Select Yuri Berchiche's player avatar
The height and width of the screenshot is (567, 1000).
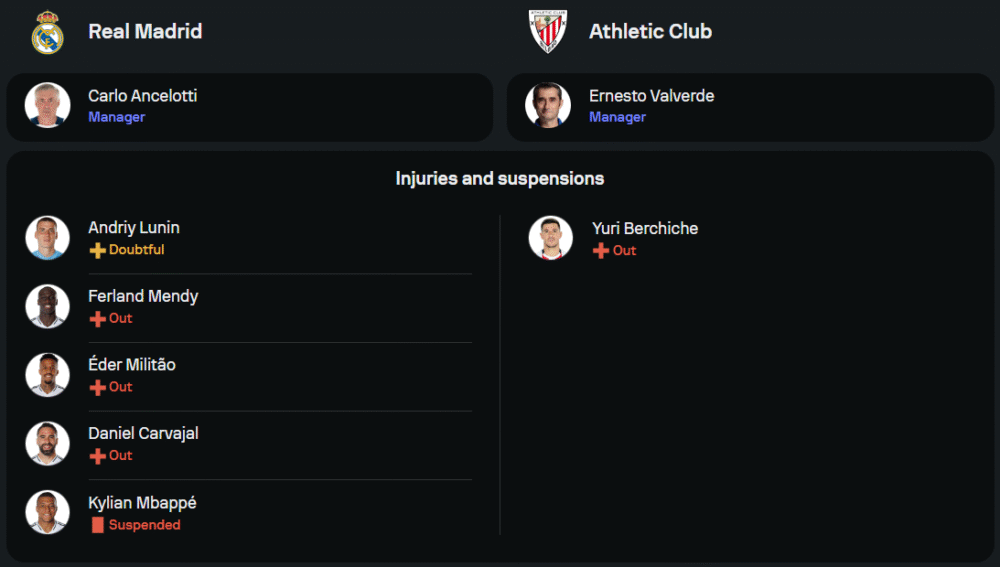click(x=551, y=238)
